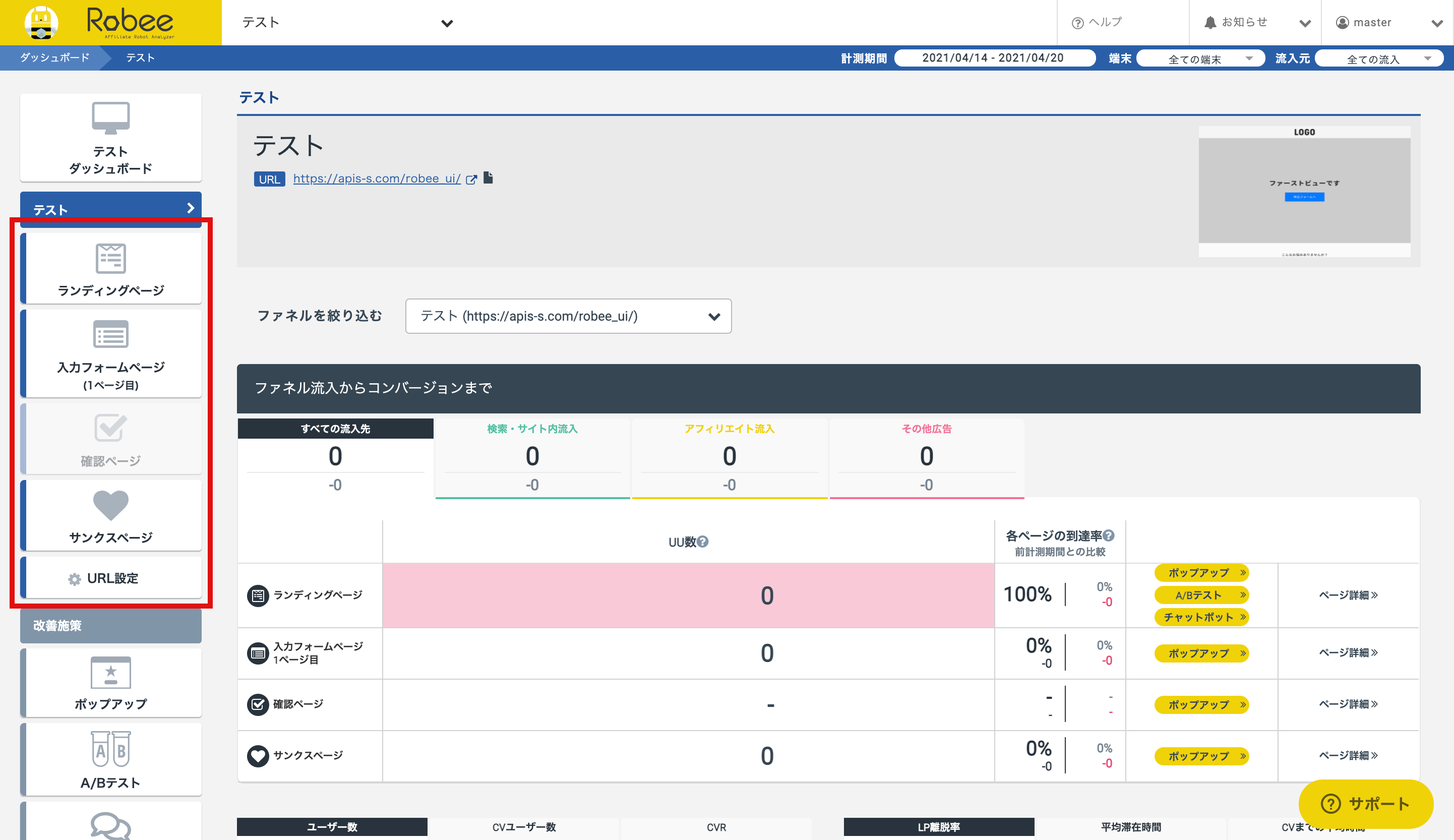Viewport: 1454px width, 840px height.
Task: Click the UU数 help question icon
Action: pyautogui.click(x=702, y=542)
